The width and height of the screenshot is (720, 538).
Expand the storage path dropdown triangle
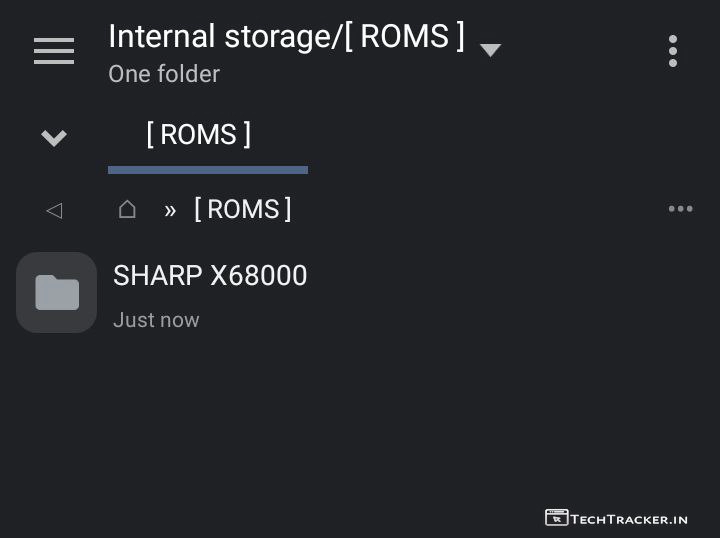coord(490,49)
